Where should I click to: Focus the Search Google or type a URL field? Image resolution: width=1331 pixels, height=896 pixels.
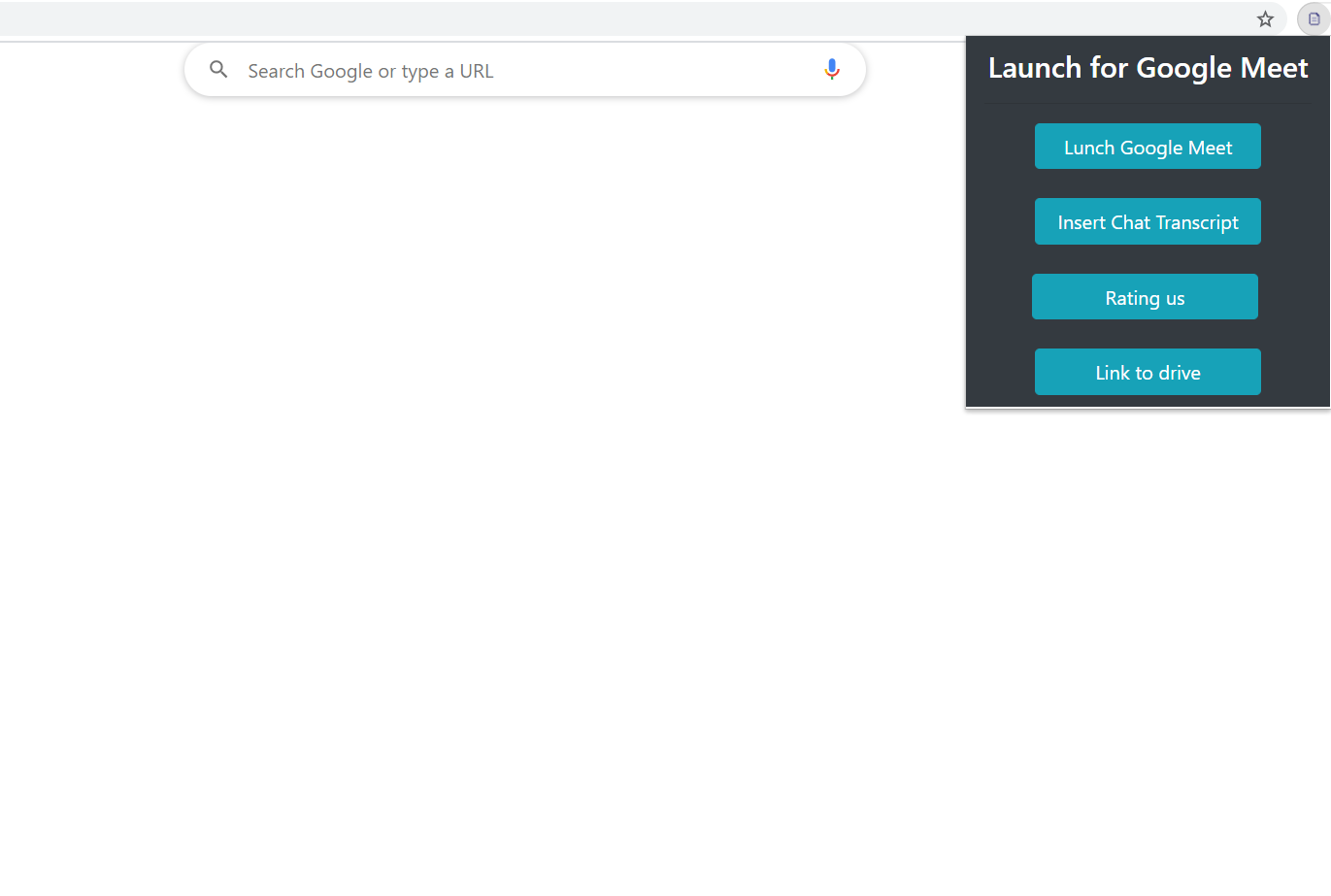pyautogui.click(x=524, y=70)
